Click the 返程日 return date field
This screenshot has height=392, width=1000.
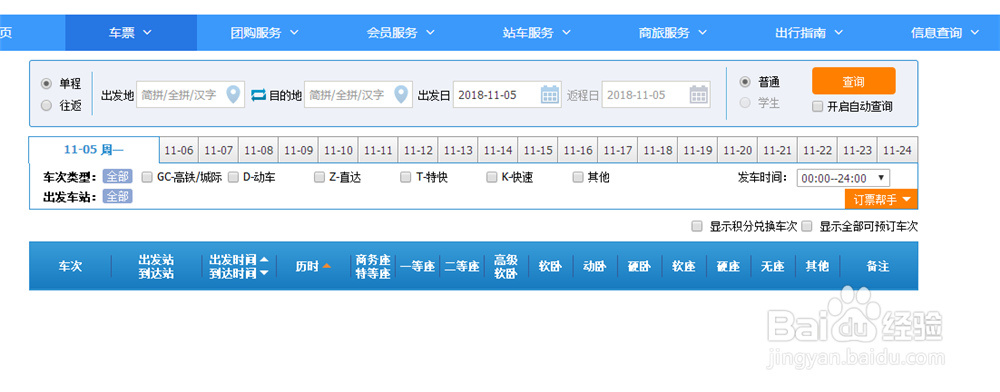(x=656, y=95)
